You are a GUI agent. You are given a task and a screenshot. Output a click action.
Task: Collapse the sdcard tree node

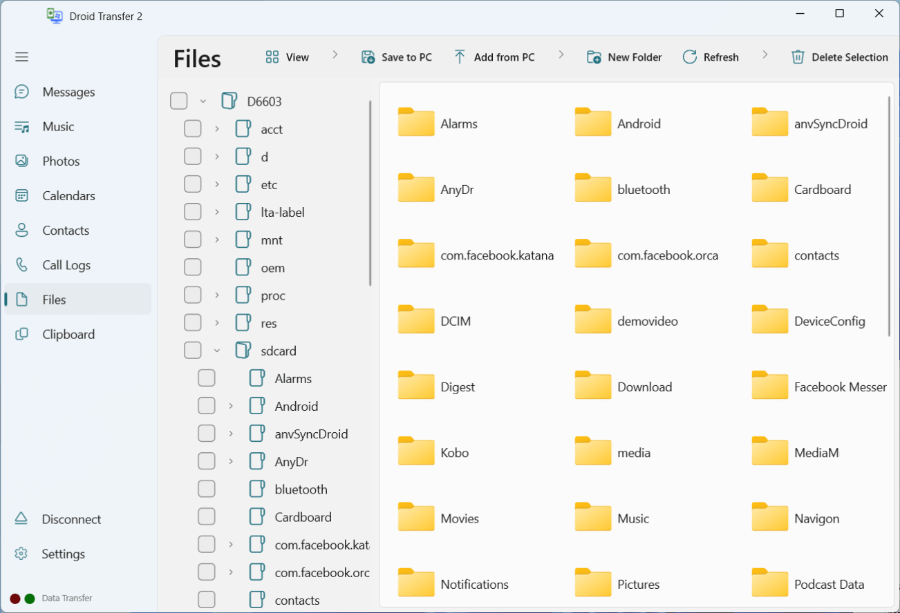[x=217, y=351]
